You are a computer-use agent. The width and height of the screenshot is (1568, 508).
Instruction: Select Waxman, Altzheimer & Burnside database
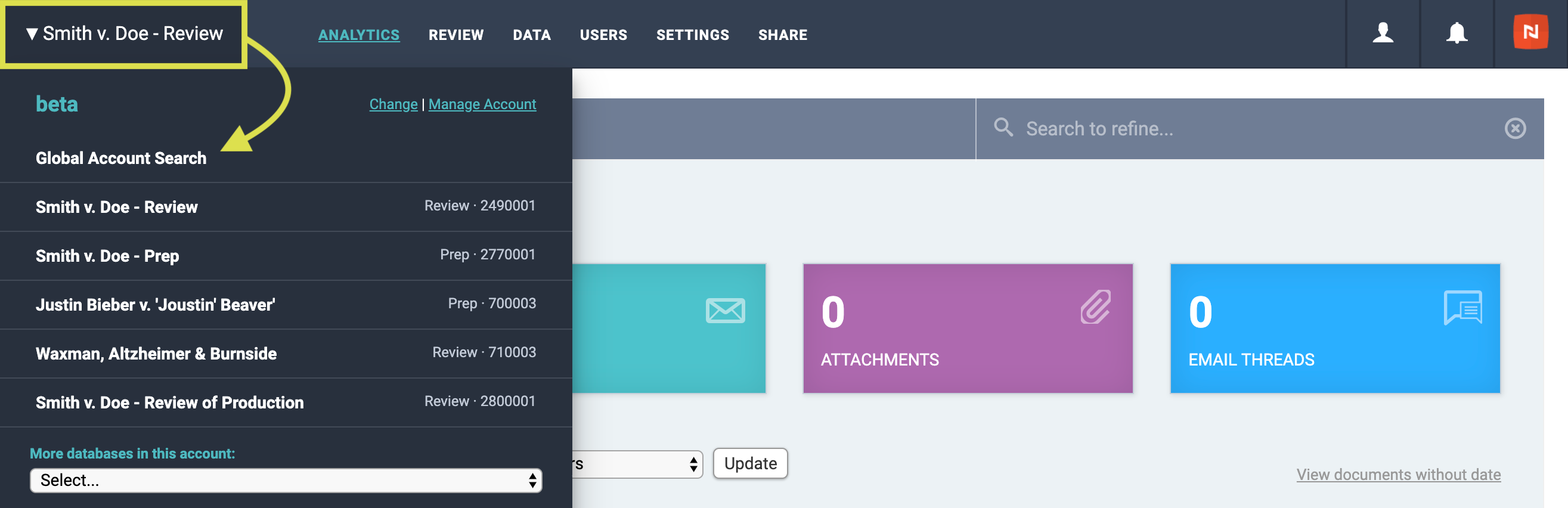(286, 354)
